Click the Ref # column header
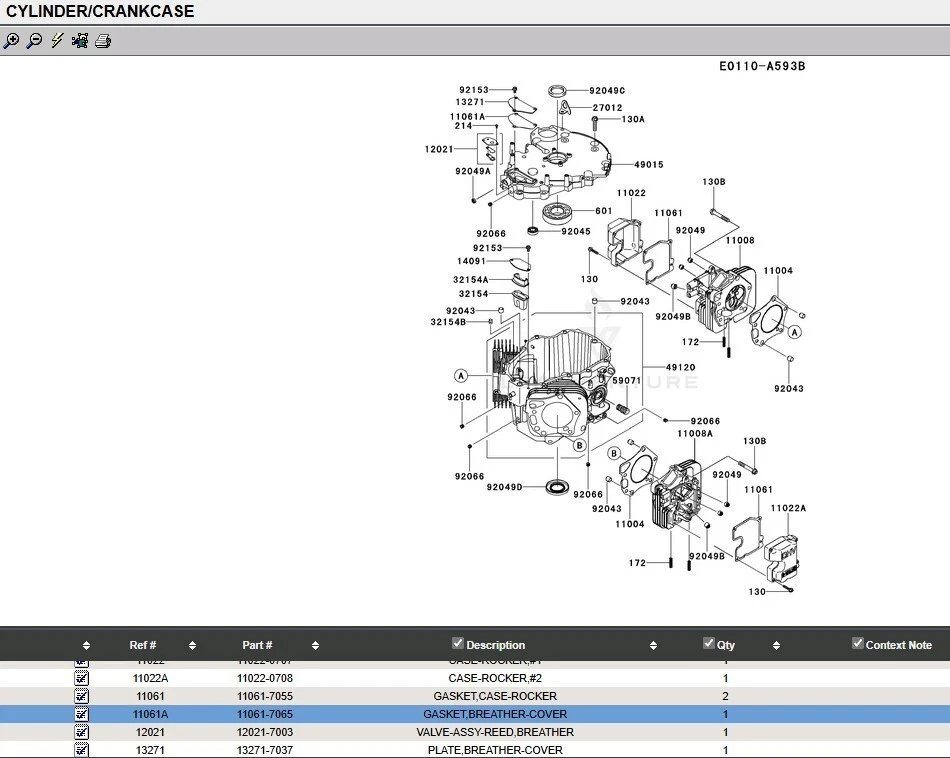Screen dimensions: 950x758 click(143, 645)
